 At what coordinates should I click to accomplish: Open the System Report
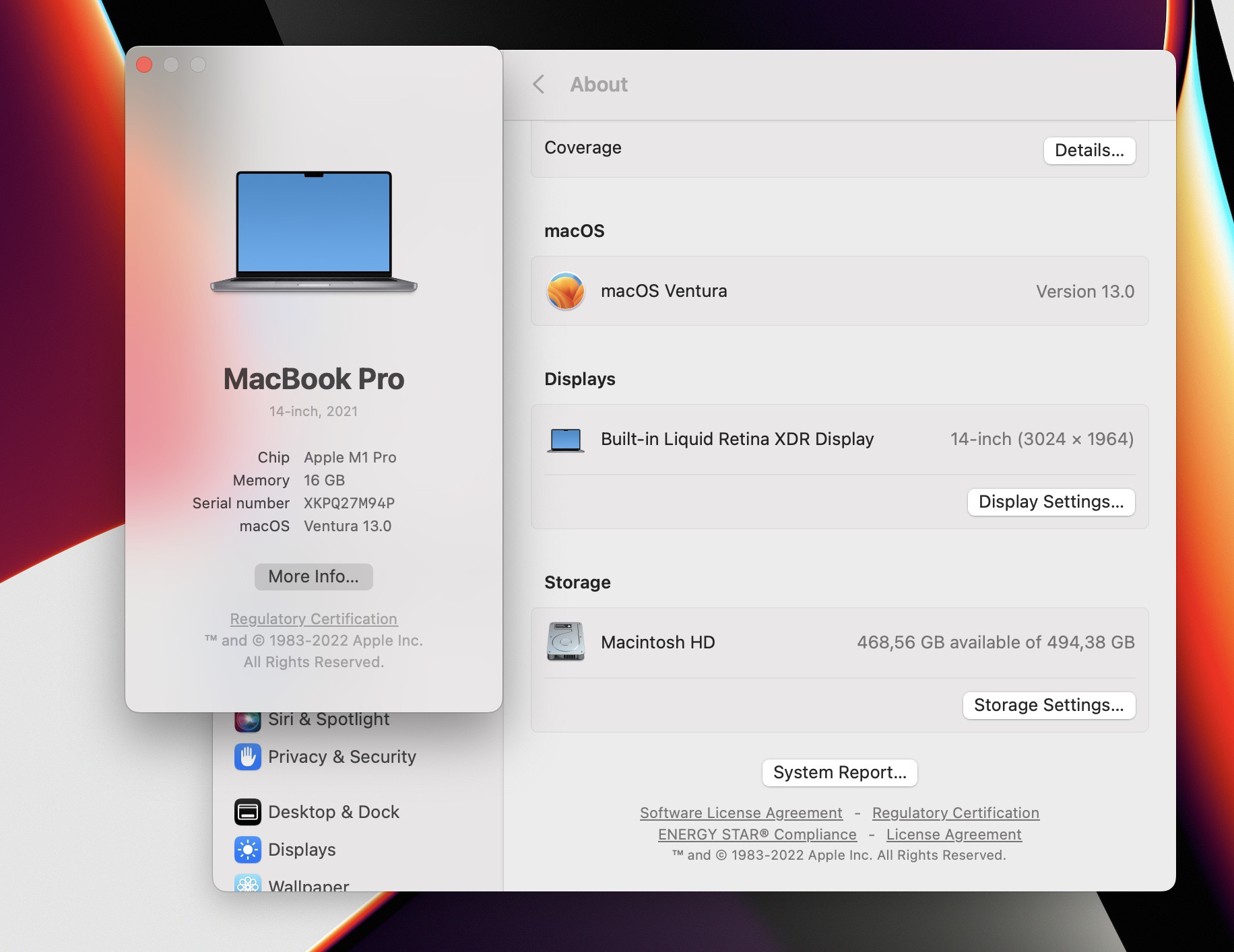pyautogui.click(x=839, y=772)
